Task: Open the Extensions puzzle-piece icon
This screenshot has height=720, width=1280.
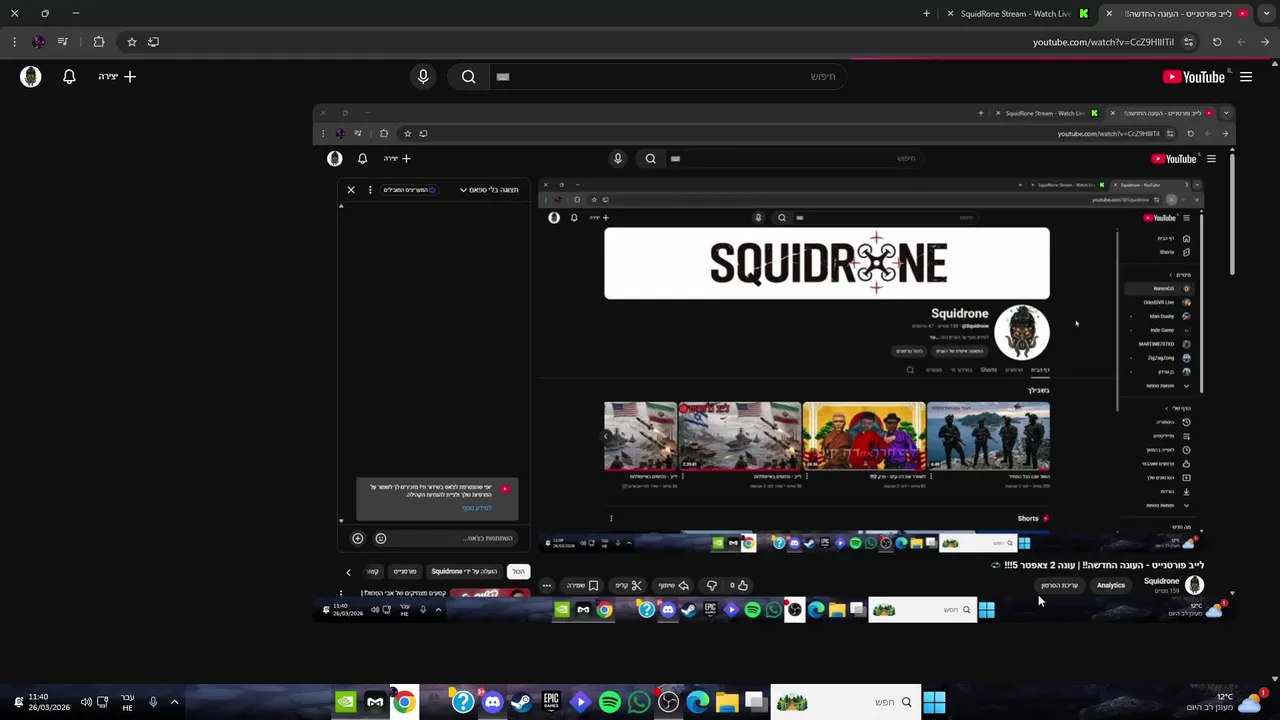Action: tap(99, 42)
